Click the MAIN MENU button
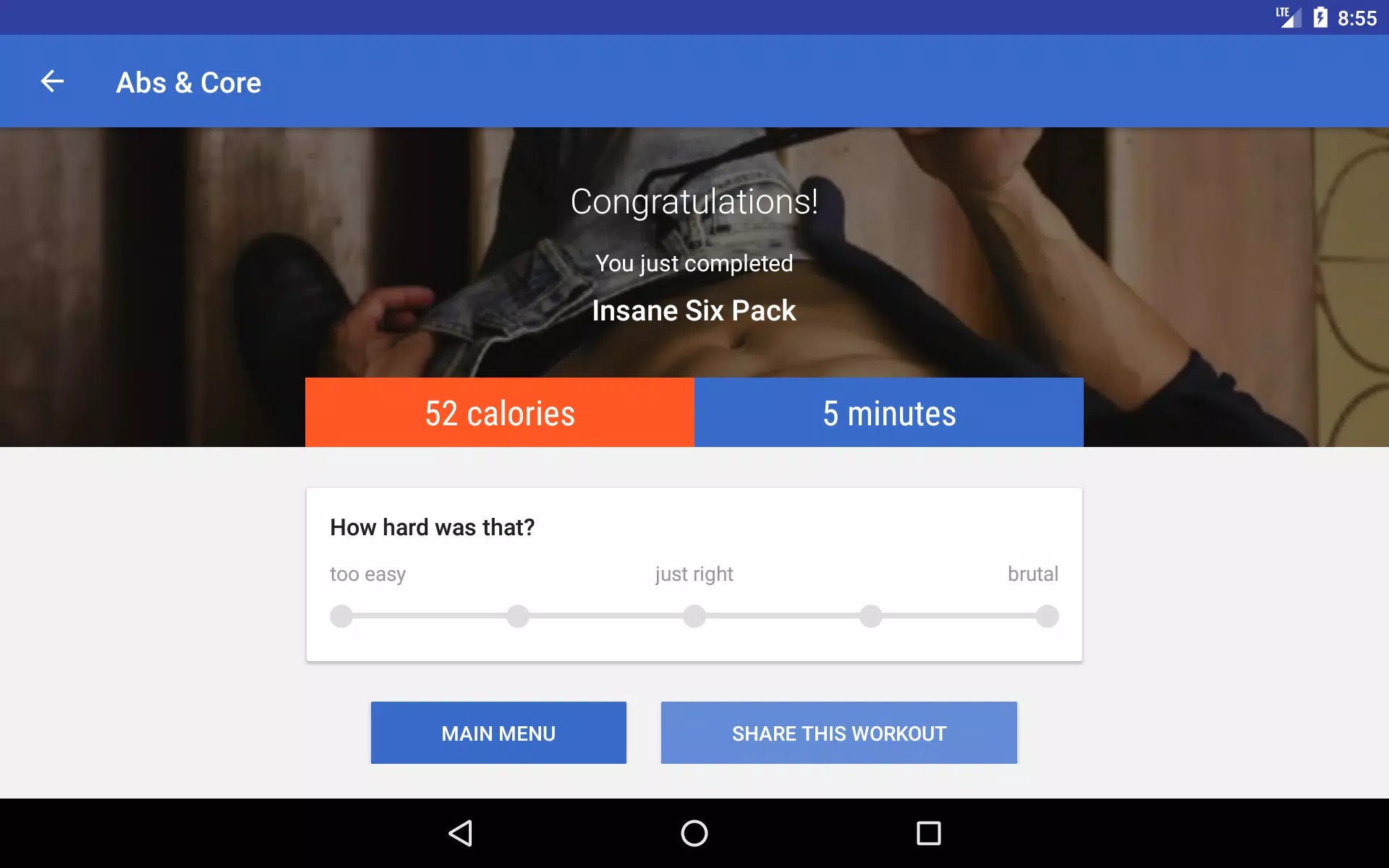 click(x=498, y=732)
